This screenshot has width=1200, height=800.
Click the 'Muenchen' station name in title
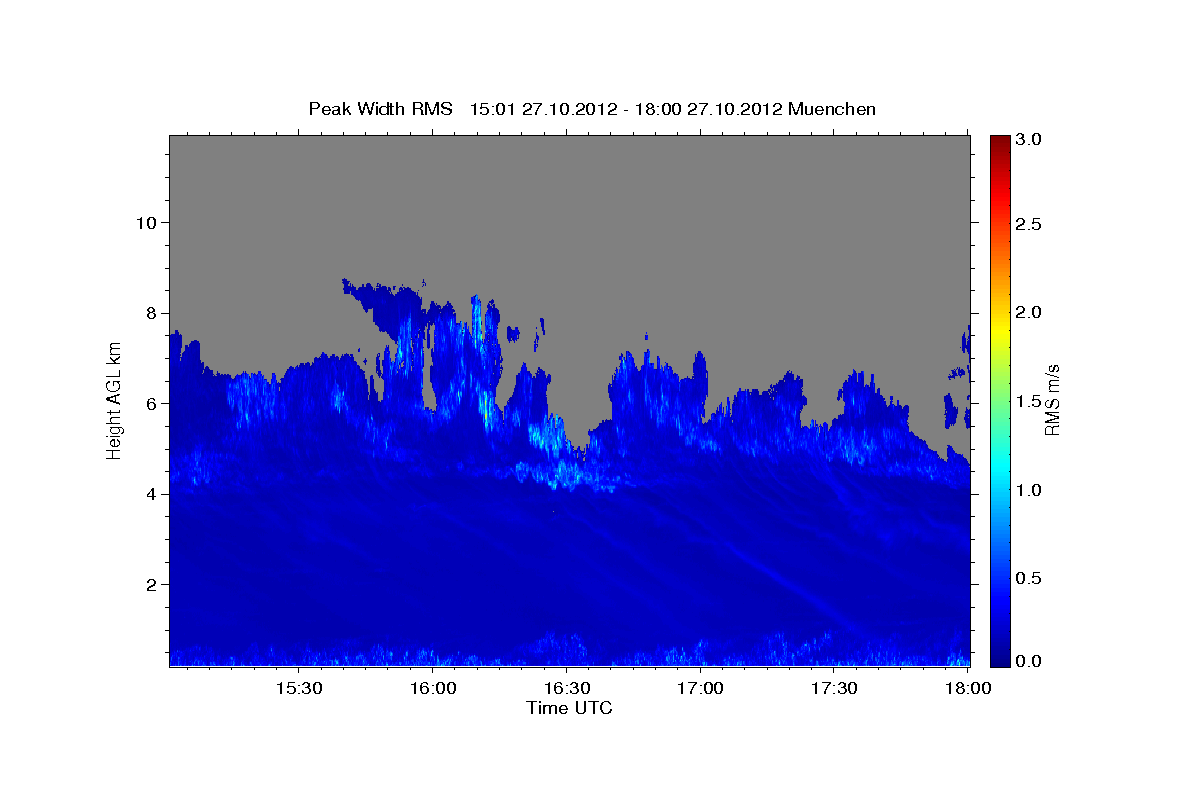tap(832, 109)
